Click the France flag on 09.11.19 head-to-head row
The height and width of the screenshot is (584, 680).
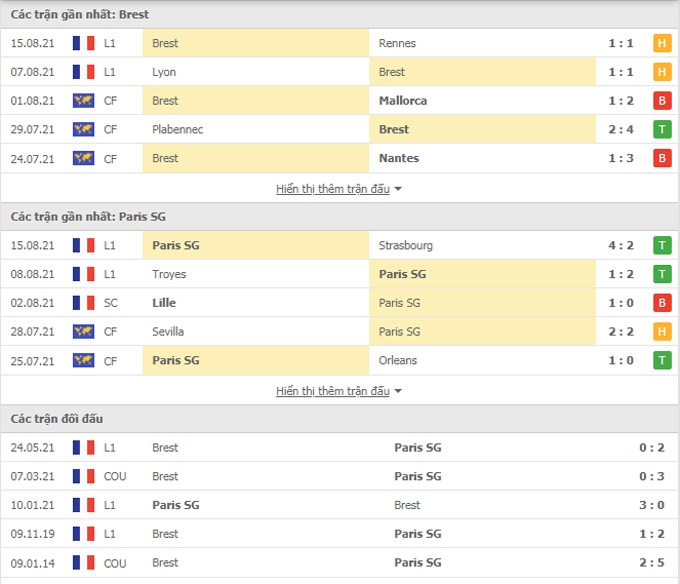(x=83, y=534)
